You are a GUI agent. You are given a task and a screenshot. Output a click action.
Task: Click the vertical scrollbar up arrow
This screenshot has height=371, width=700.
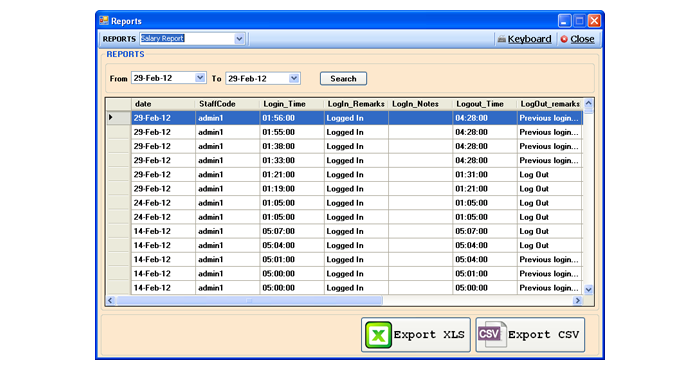point(588,103)
